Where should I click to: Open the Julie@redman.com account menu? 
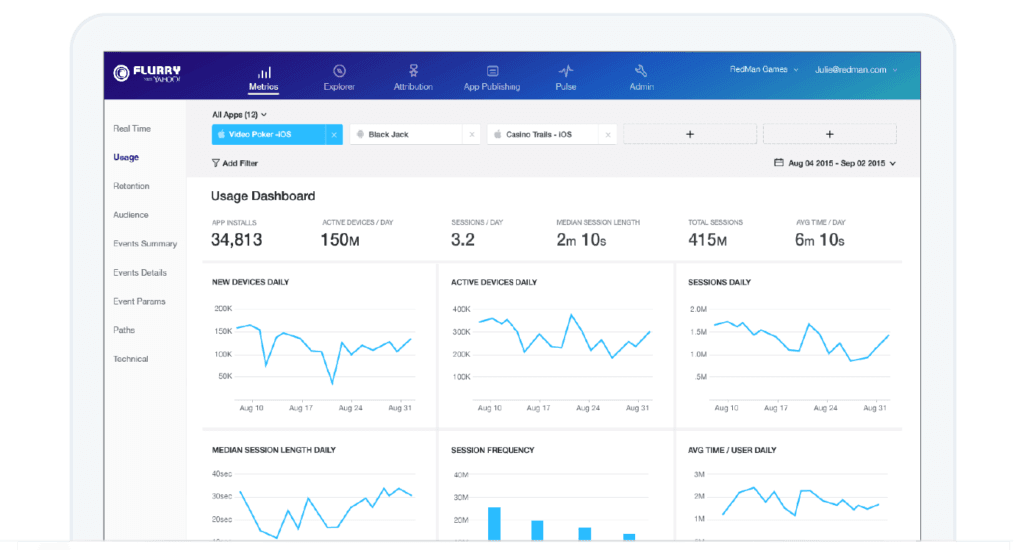tap(856, 70)
